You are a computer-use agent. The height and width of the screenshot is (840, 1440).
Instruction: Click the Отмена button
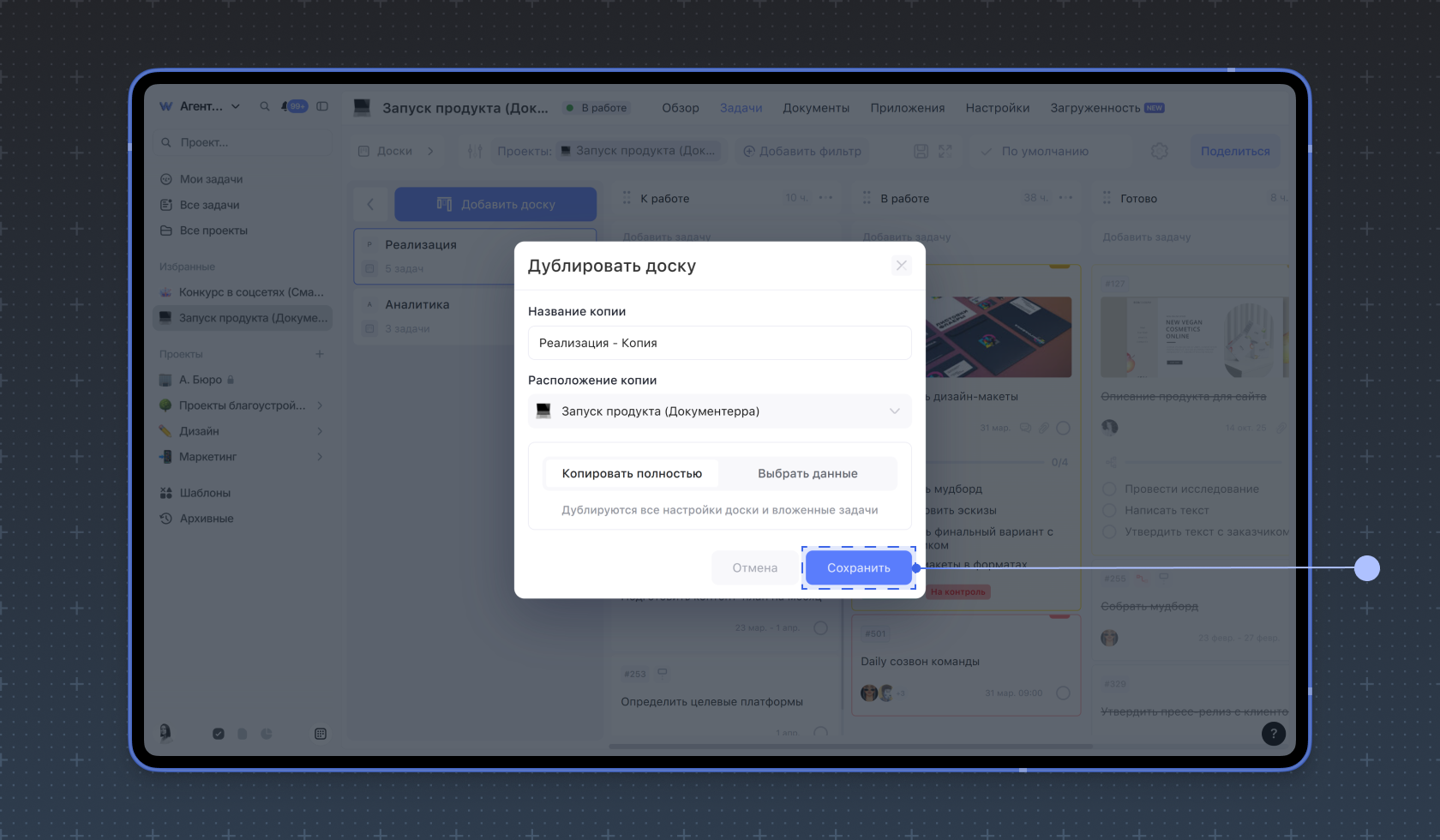coord(754,567)
